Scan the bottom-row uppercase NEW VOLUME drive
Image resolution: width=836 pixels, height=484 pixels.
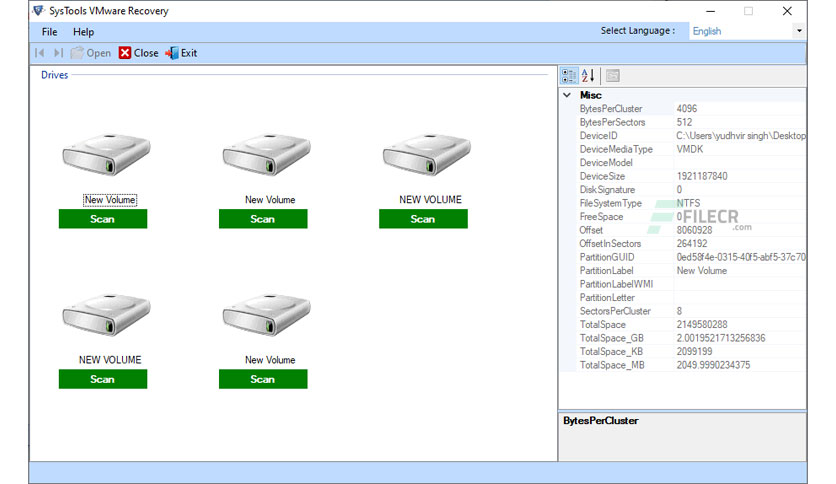coord(103,379)
